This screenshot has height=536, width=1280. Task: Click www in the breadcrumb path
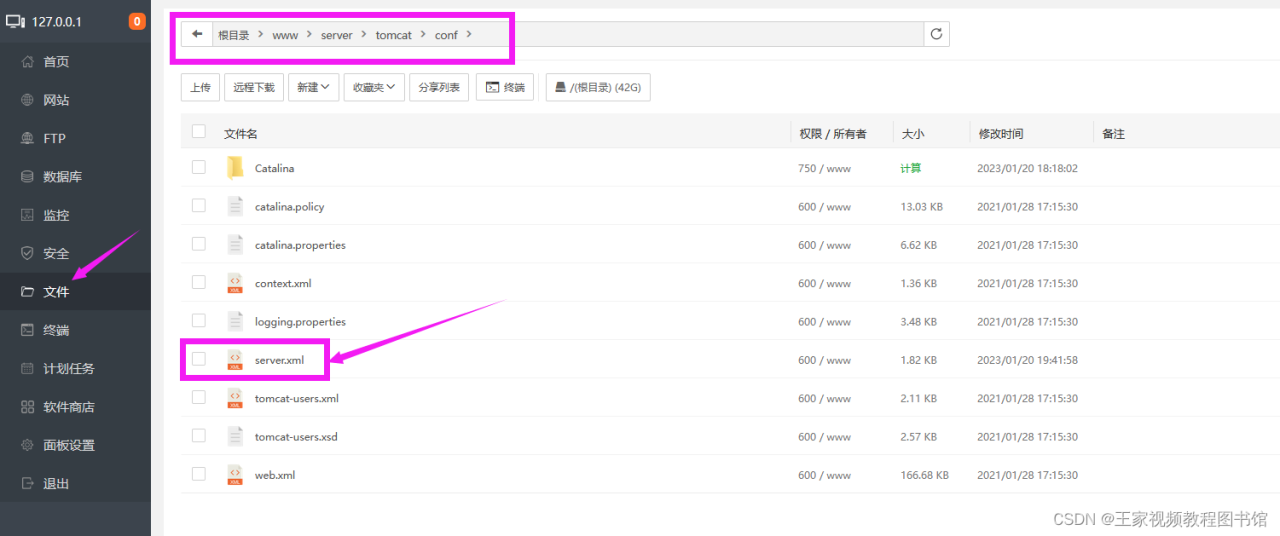click(285, 35)
